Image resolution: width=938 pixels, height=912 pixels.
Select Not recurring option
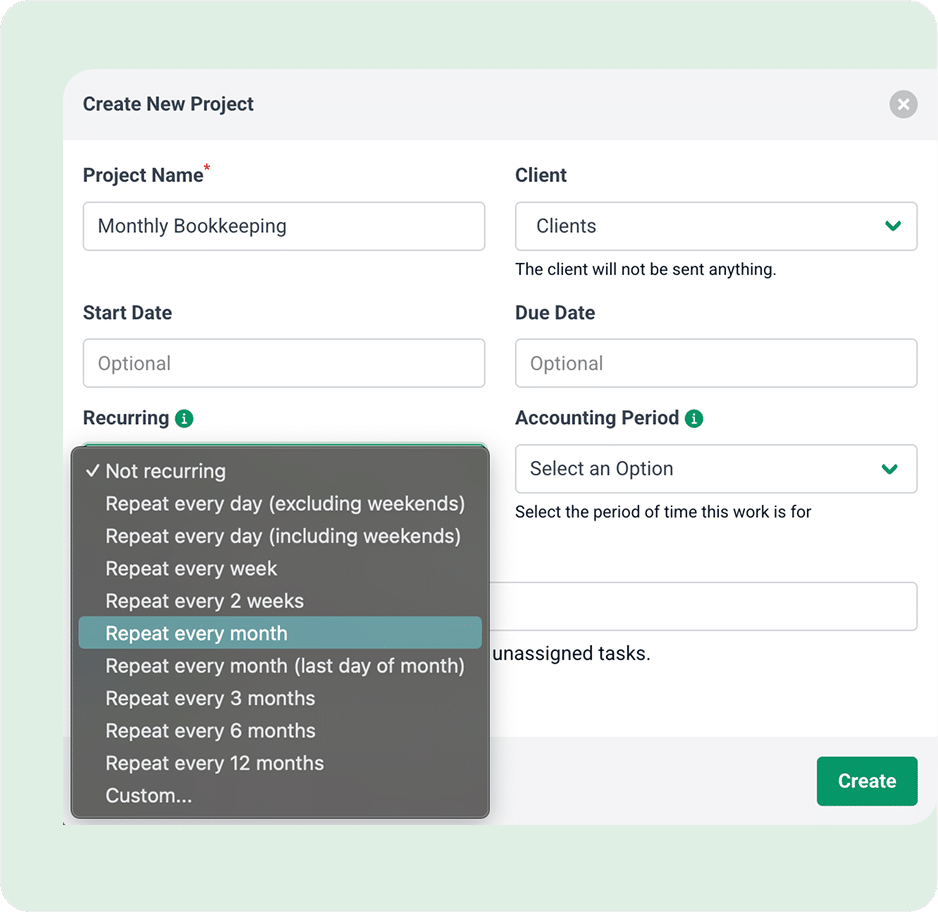click(280, 471)
